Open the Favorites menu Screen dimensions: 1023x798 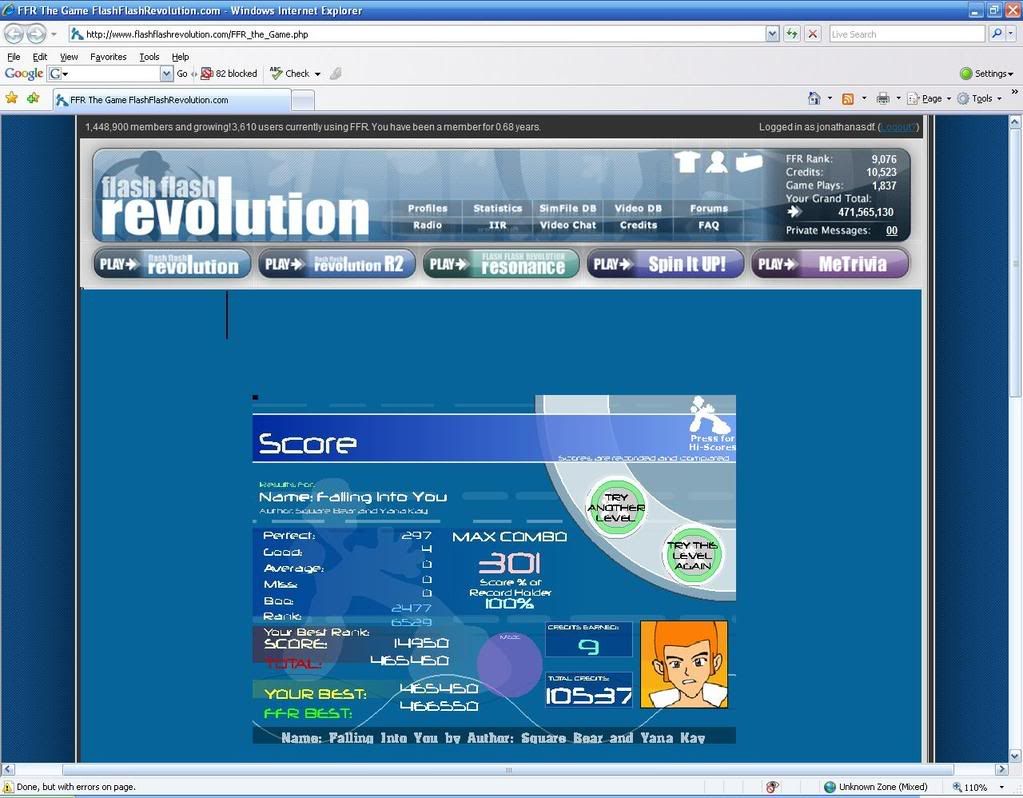click(x=108, y=57)
